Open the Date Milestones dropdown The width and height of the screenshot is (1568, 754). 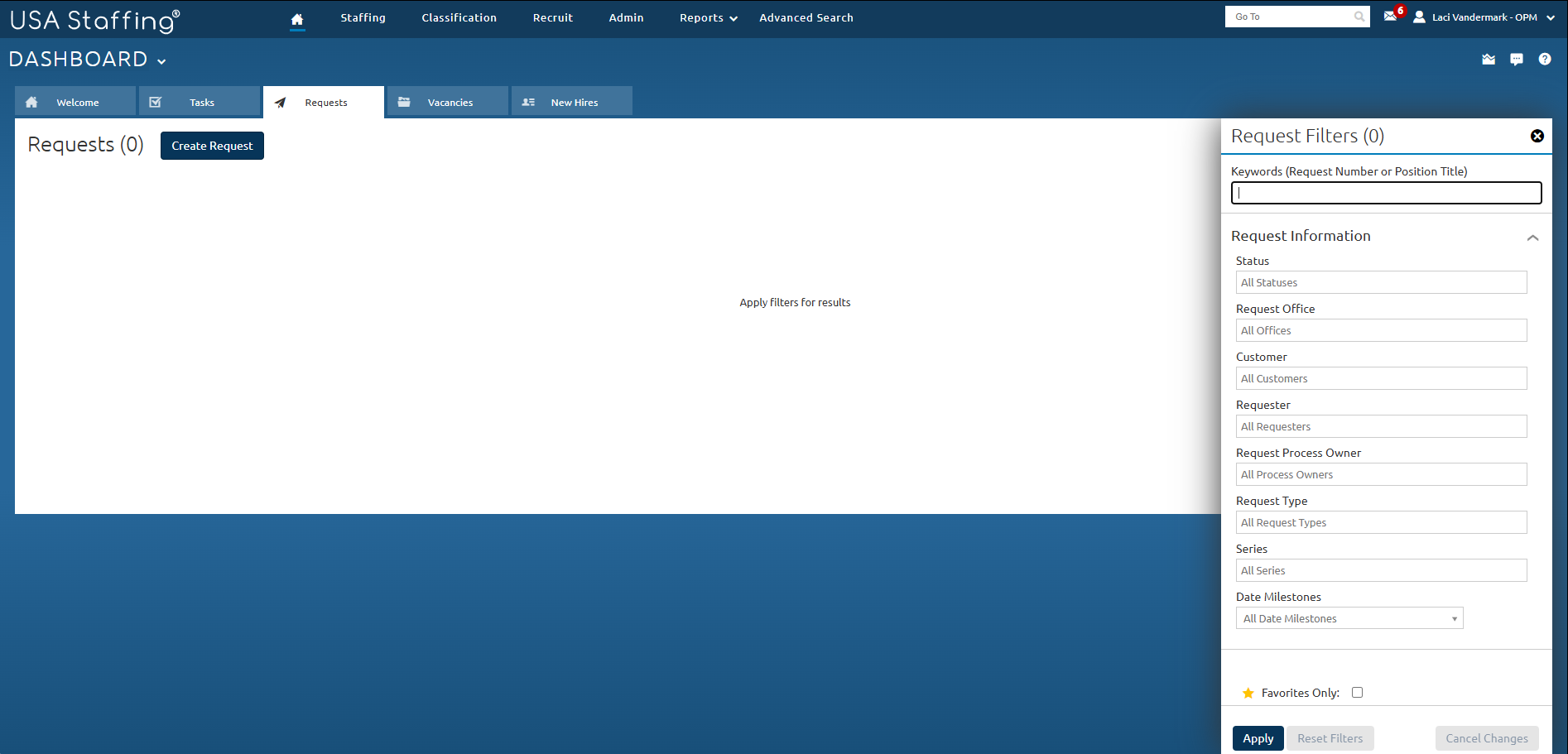[1349, 618]
